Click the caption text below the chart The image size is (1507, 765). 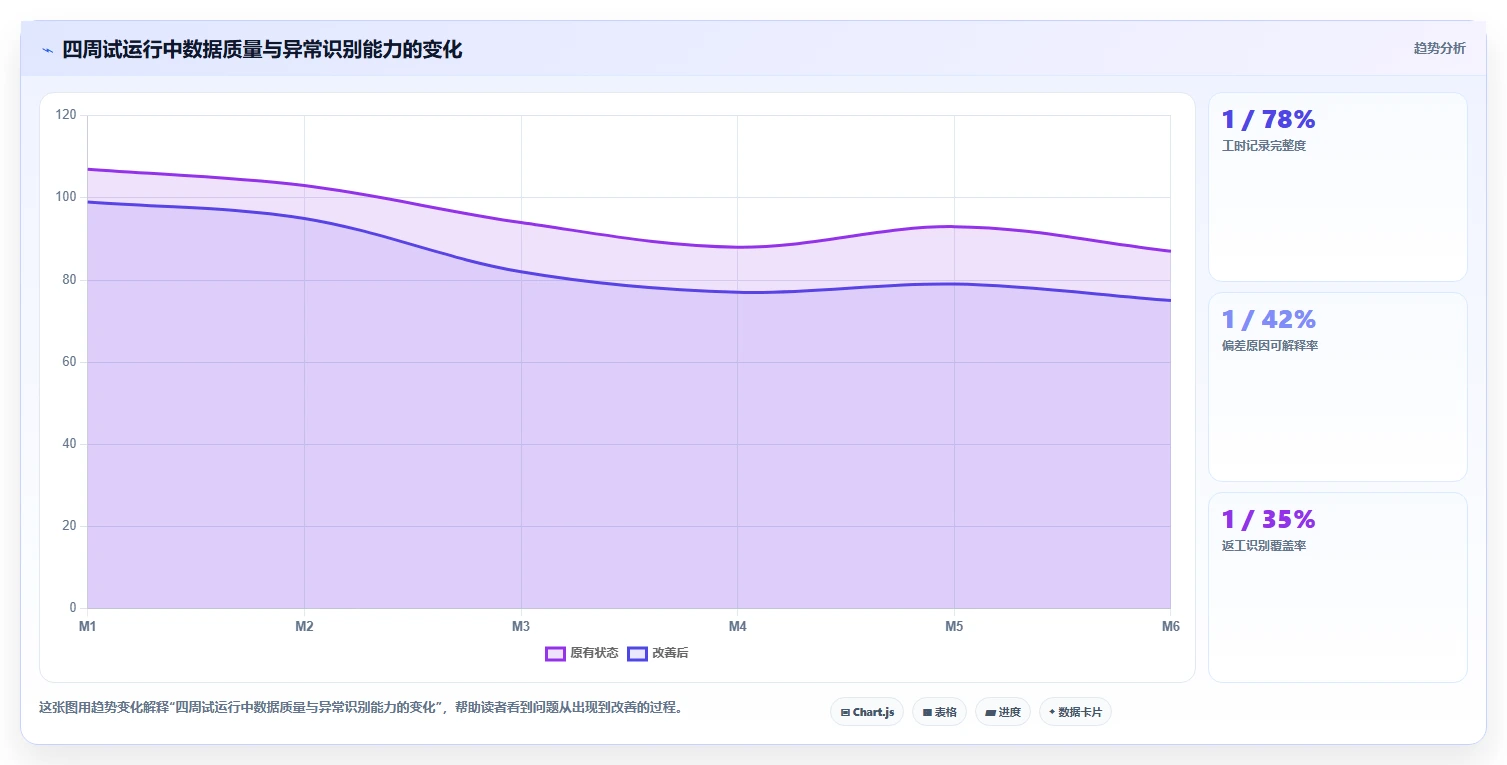[x=361, y=708]
